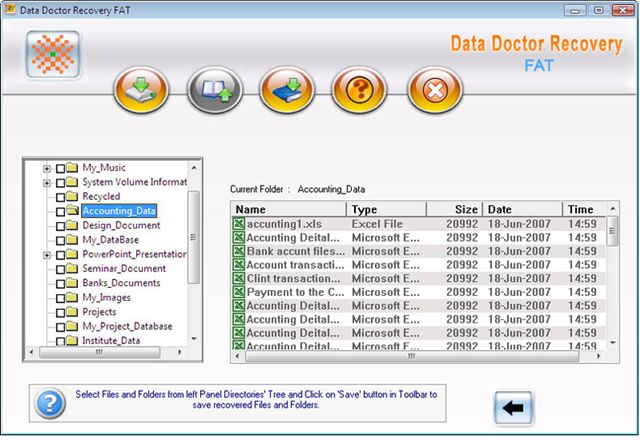
Task: Sort the file list by Name column
Action: point(289,209)
